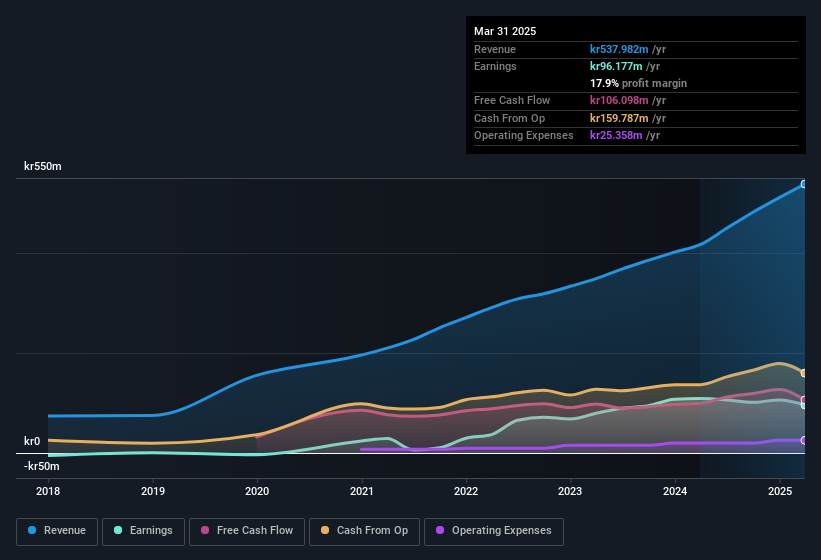Click the kr96.177m earnings value
821x560 pixels.
pos(616,66)
